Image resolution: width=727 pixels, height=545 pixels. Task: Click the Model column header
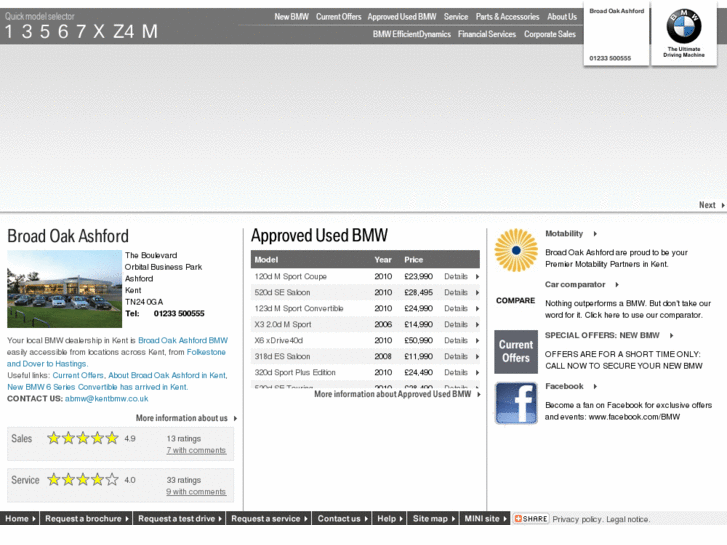pyautogui.click(x=266, y=260)
